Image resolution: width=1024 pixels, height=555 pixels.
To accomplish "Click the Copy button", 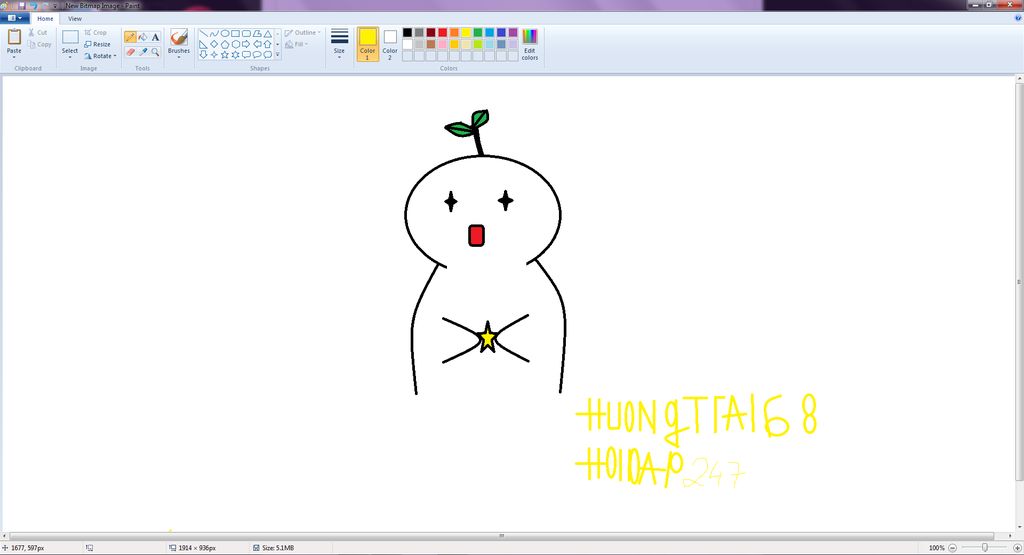I will pos(39,44).
